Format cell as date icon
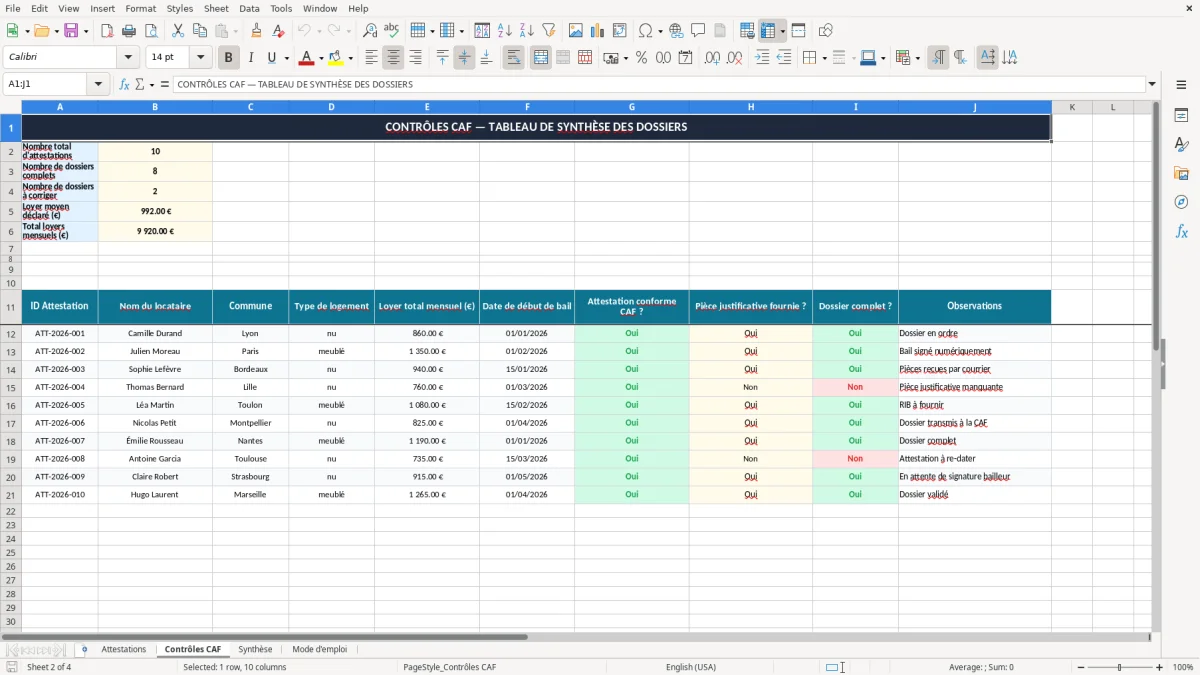This screenshot has height=675, width=1200. point(685,58)
